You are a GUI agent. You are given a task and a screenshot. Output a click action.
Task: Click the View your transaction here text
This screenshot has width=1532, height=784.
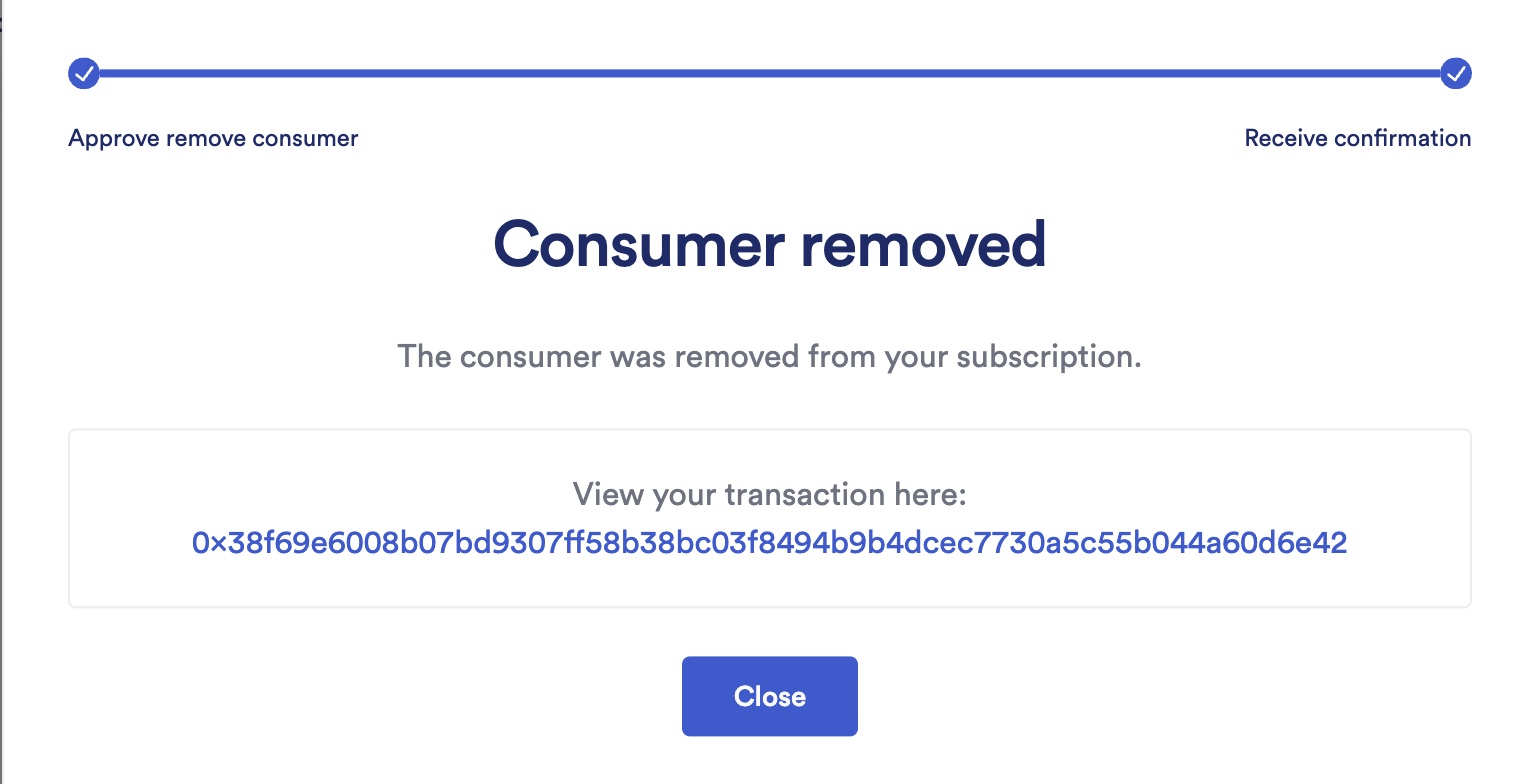(769, 494)
